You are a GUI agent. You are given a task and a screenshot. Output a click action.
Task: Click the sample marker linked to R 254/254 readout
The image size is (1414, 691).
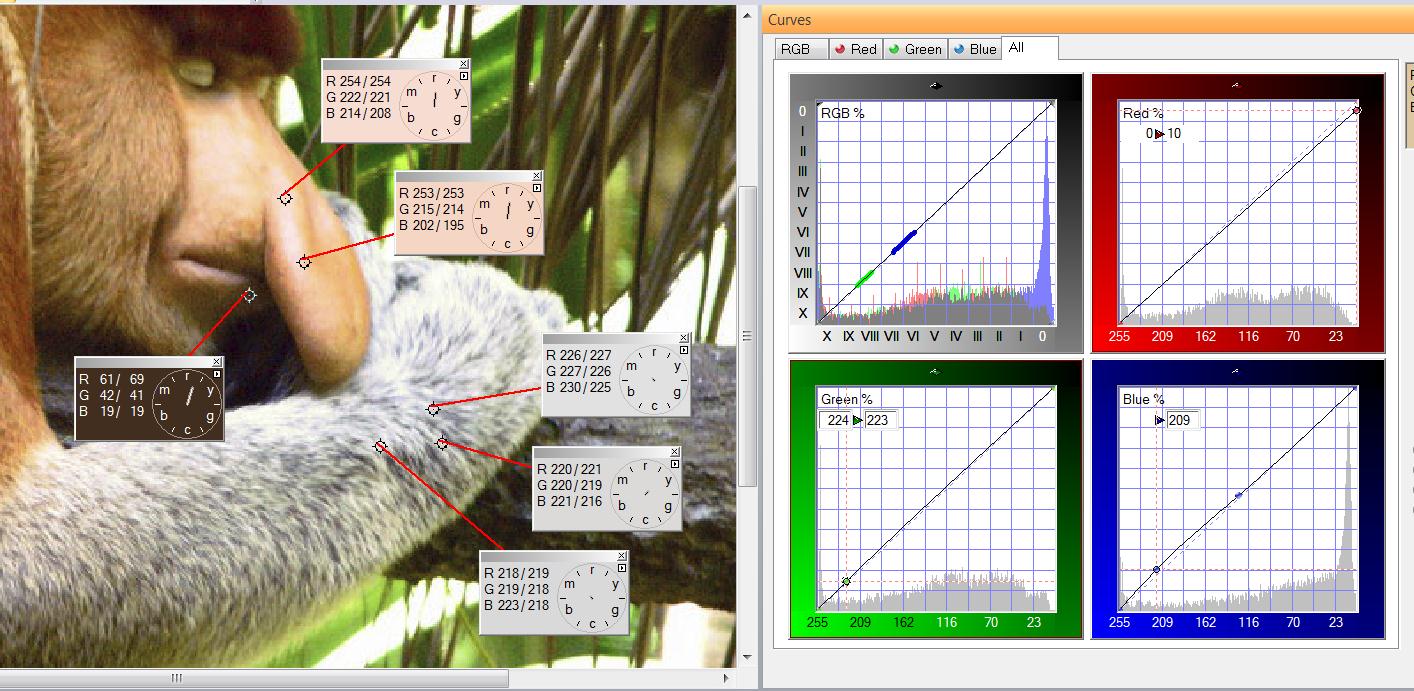(285, 198)
